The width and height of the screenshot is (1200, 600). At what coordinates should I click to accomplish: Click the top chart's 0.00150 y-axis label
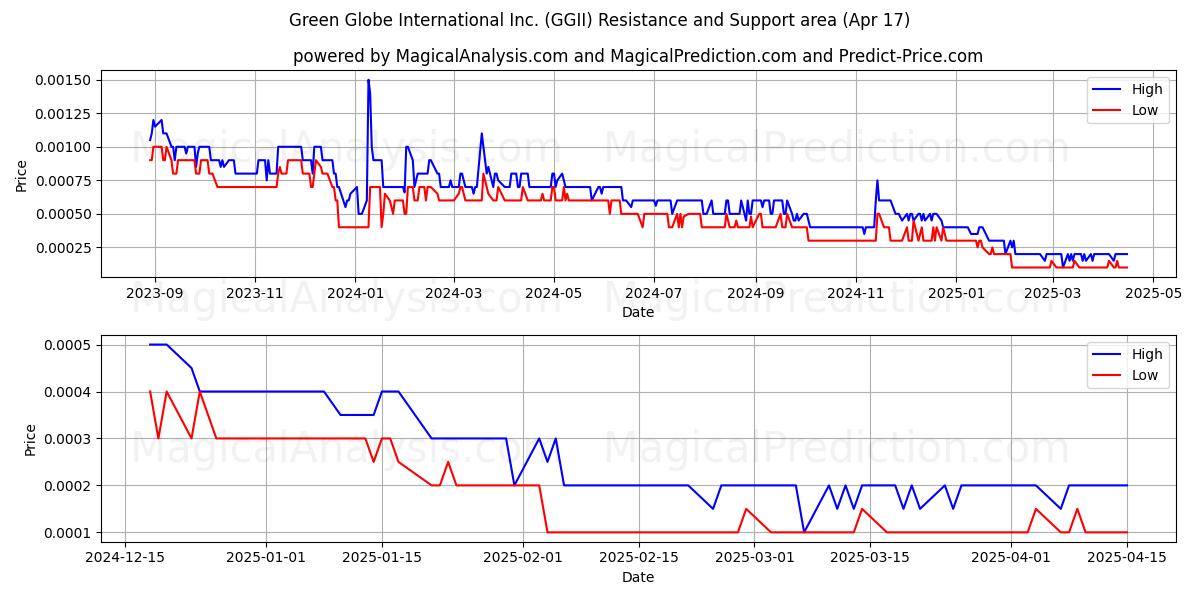65,80
